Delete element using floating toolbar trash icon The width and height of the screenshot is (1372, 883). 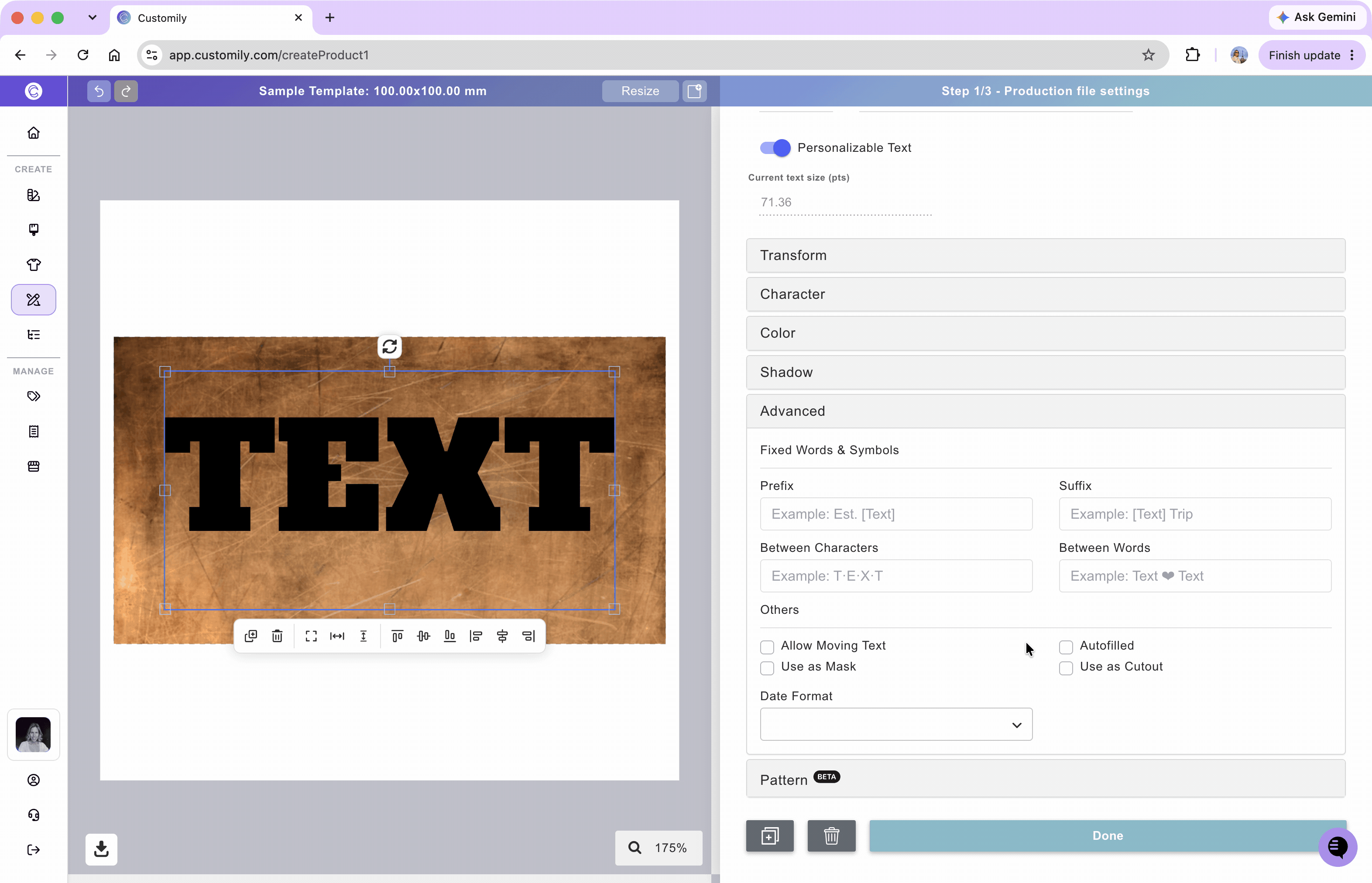[x=277, y=636]
